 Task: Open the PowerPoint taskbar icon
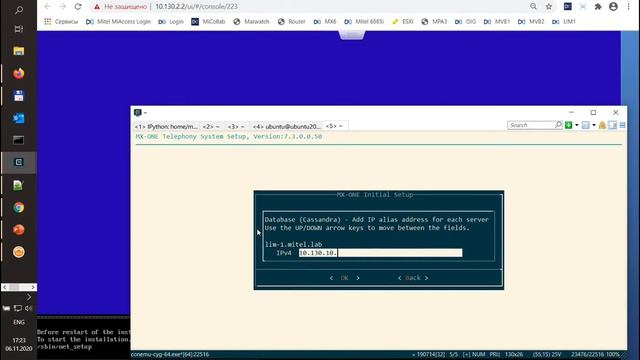pyautogui.click(x=18, y=229)
